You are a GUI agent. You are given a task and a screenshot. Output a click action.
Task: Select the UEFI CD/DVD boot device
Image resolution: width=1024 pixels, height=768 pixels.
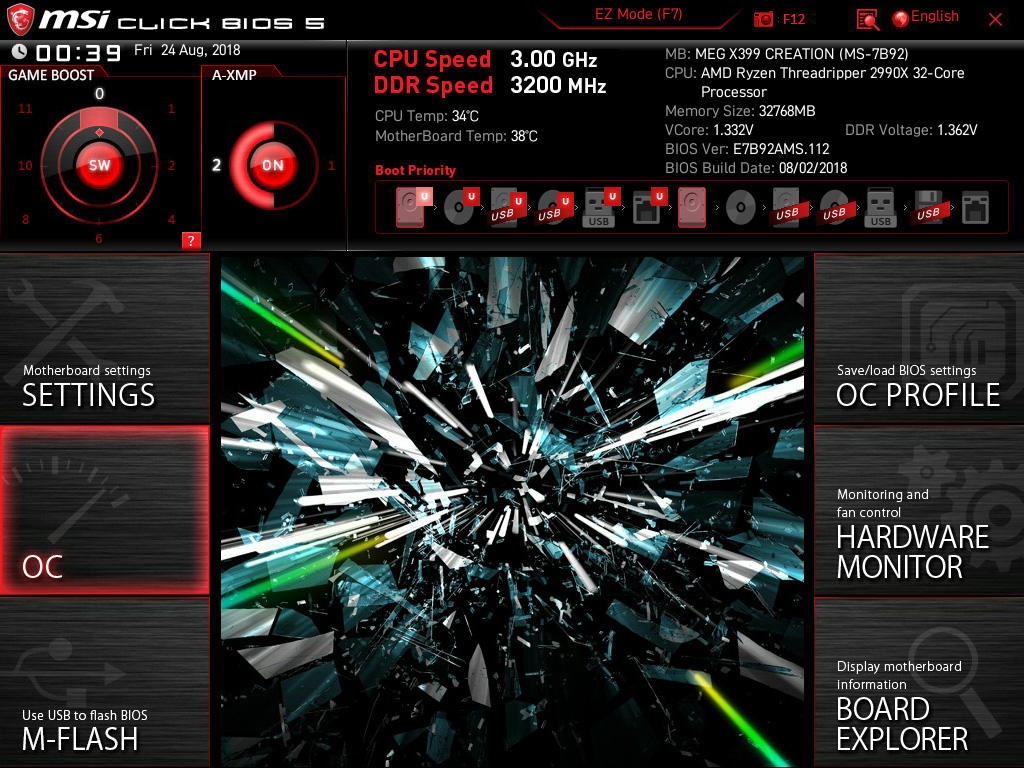(462, 207)
